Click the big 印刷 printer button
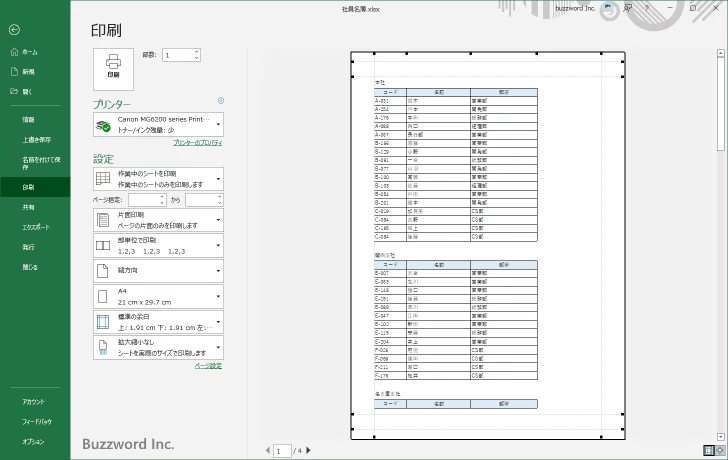The width and height of the screenshot is (728, 460). click(113, 69)
